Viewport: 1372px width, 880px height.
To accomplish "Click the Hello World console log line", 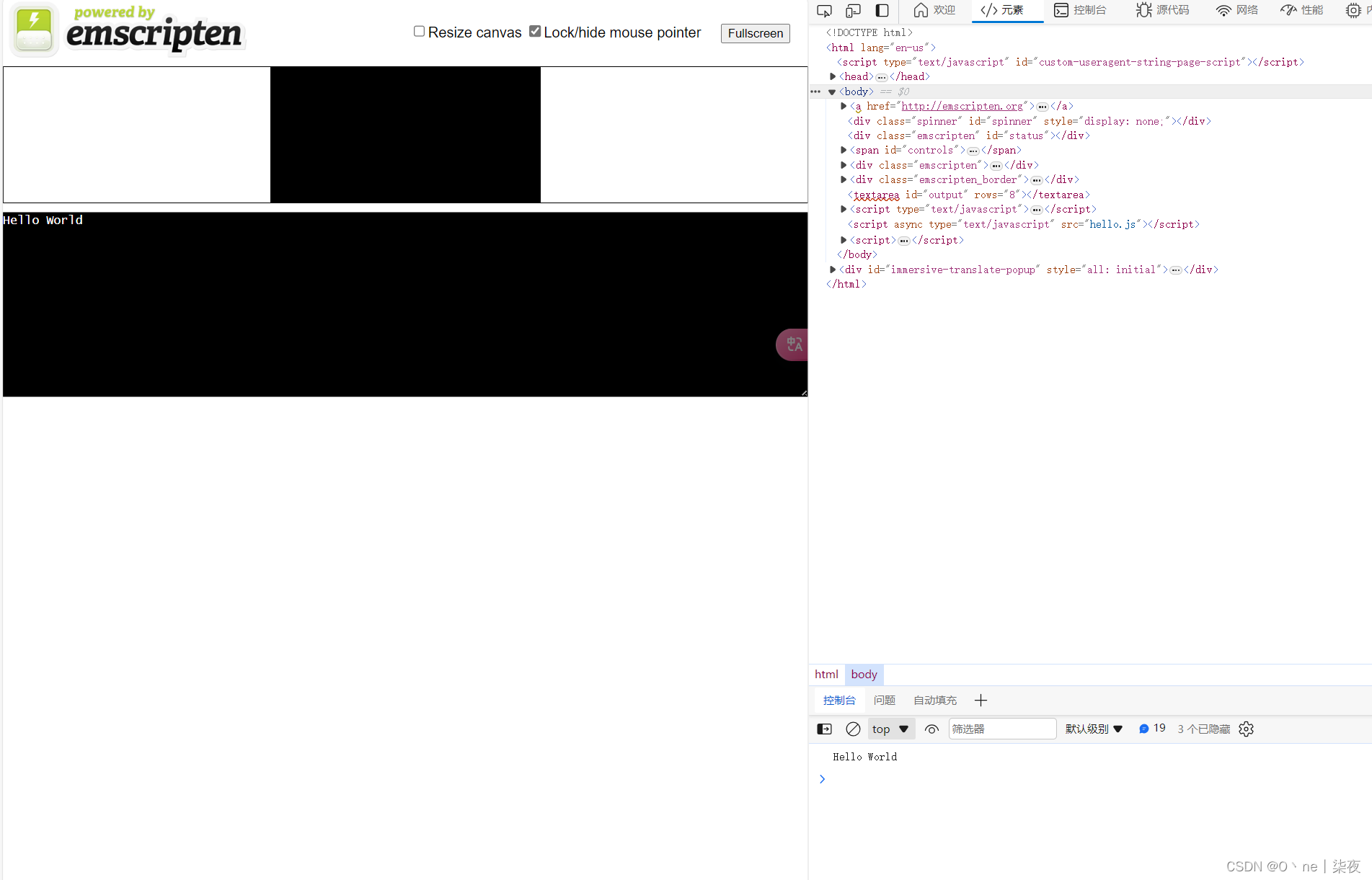I will click(x=864, y=757).
